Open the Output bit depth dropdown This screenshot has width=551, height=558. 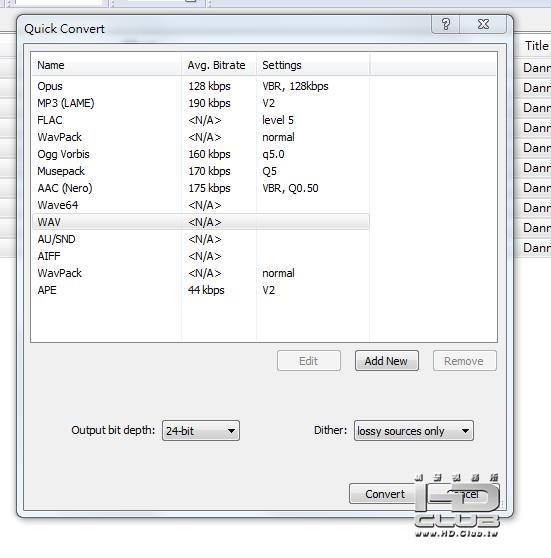click(201, 431)
